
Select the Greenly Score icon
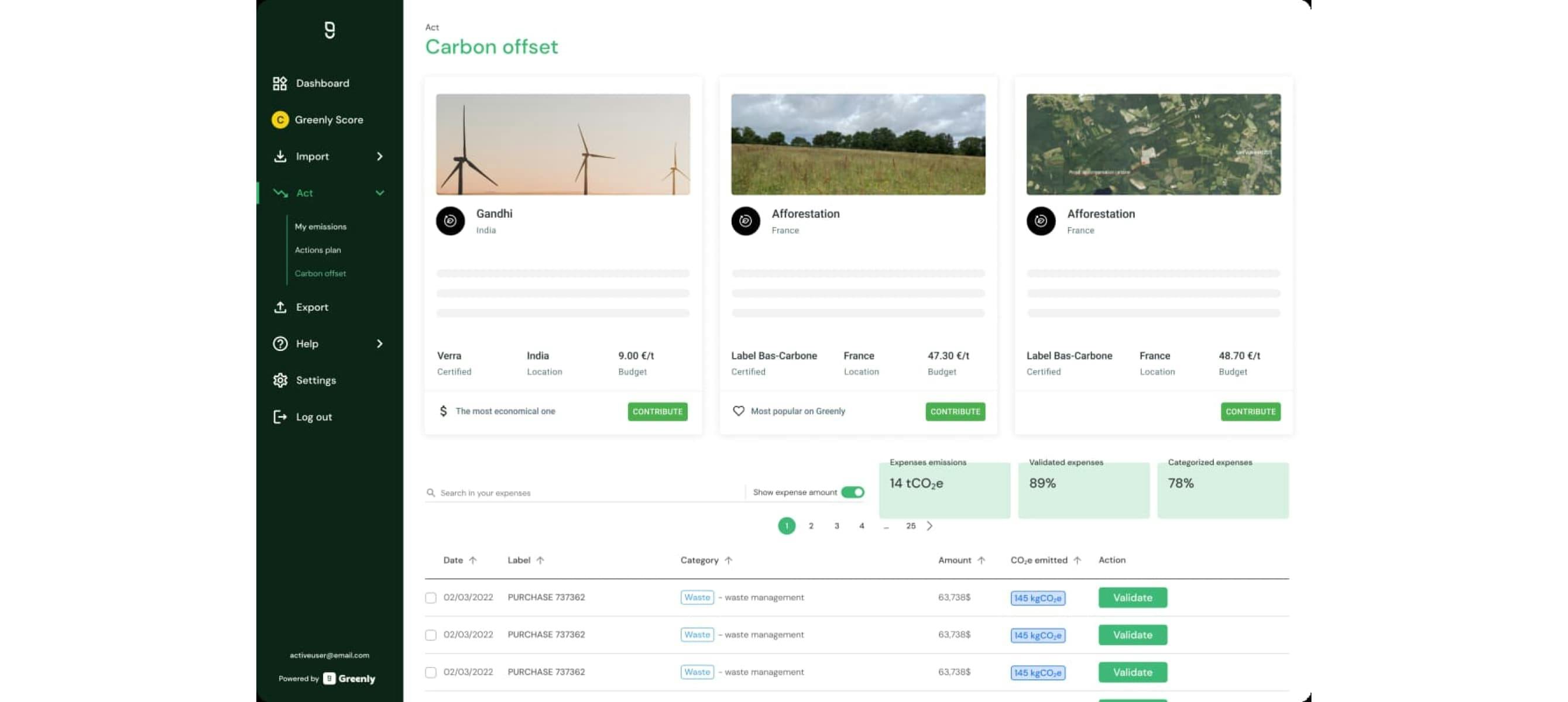tap(280, 120)
